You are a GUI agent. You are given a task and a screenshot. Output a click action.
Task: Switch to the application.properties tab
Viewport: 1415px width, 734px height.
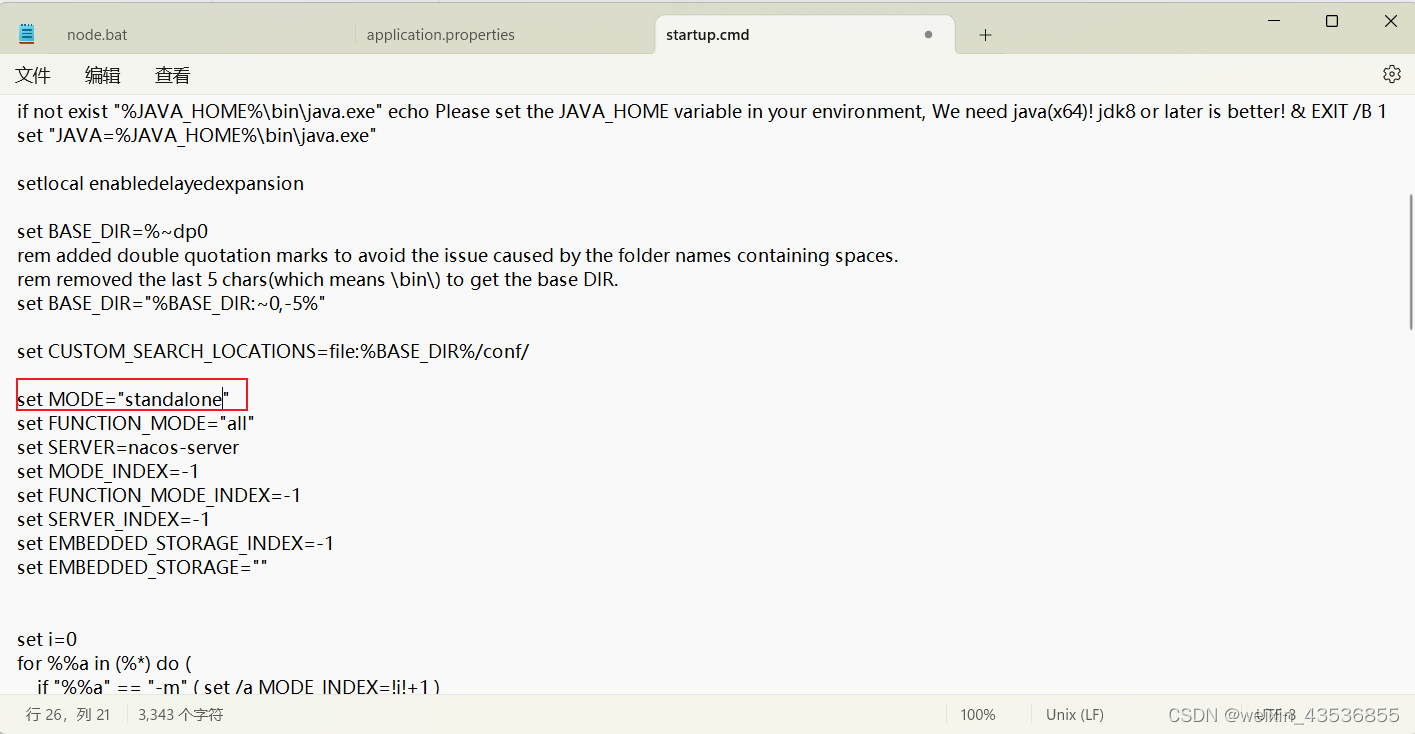(x=440, y=35)
